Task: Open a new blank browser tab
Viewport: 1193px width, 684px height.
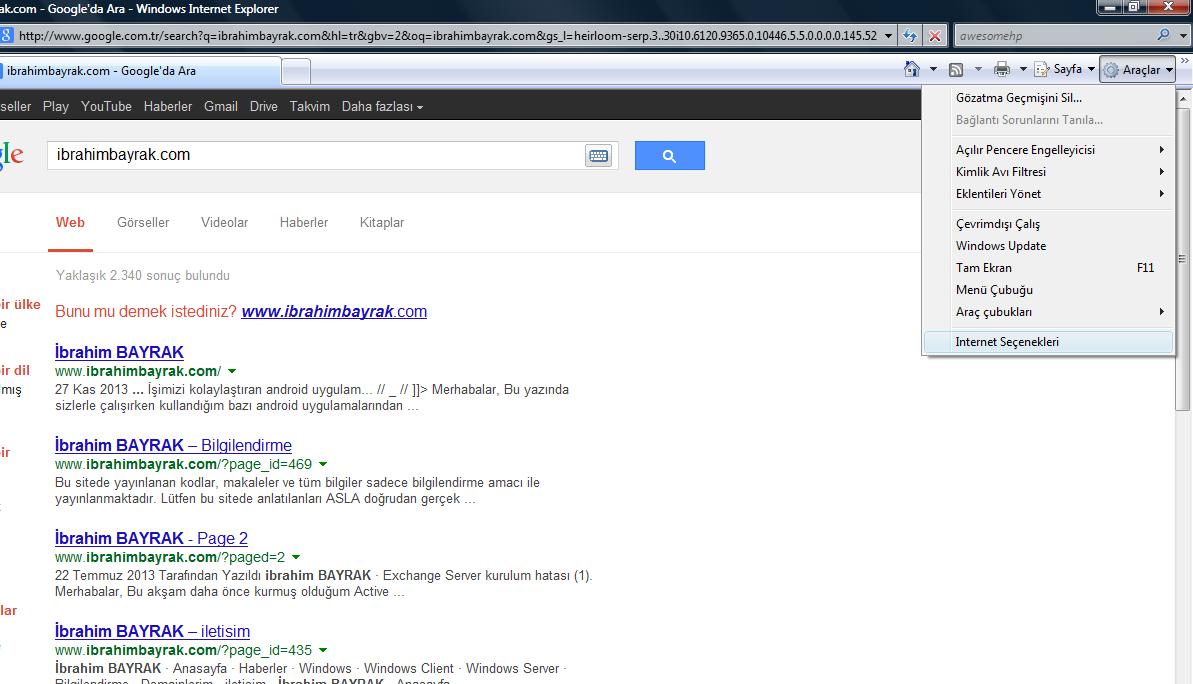Action: tap(296, 72)
